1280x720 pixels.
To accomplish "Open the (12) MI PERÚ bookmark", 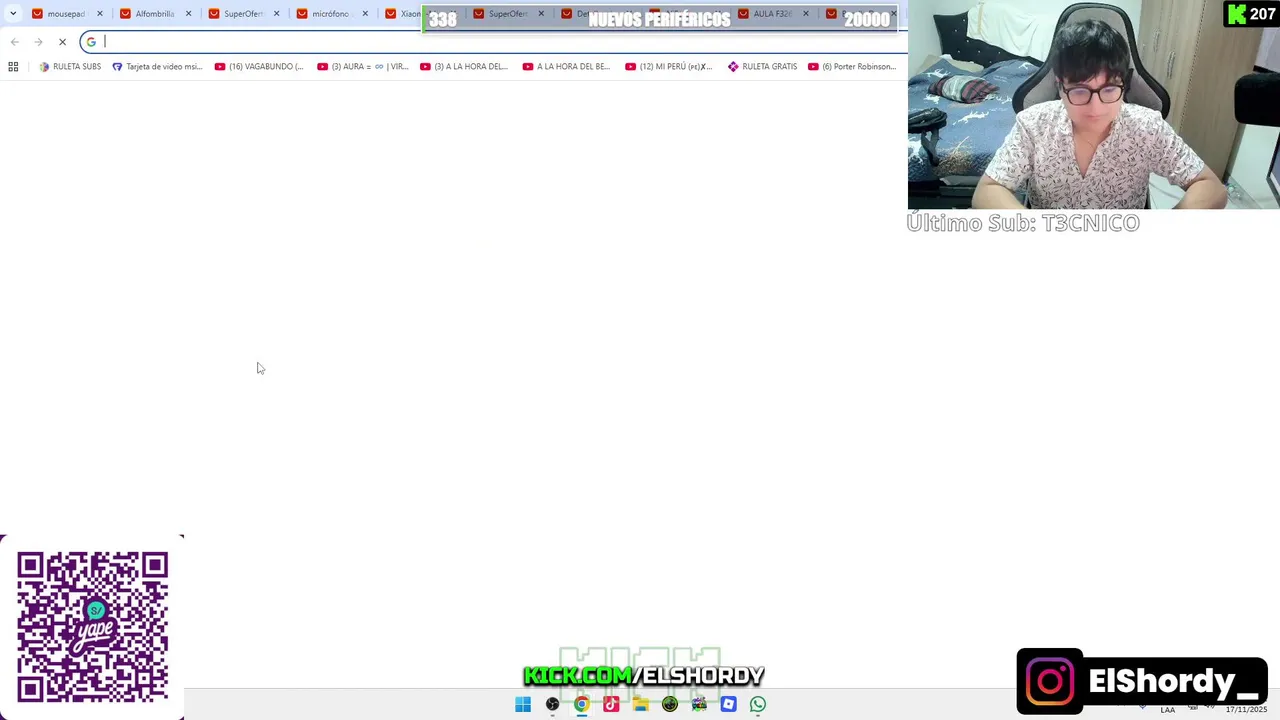I will pos(669,67).
